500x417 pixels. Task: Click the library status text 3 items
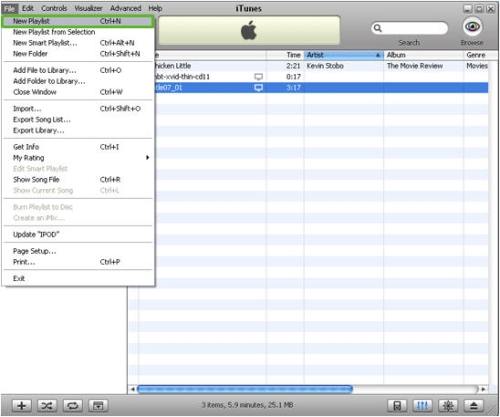tap(247, 405)
